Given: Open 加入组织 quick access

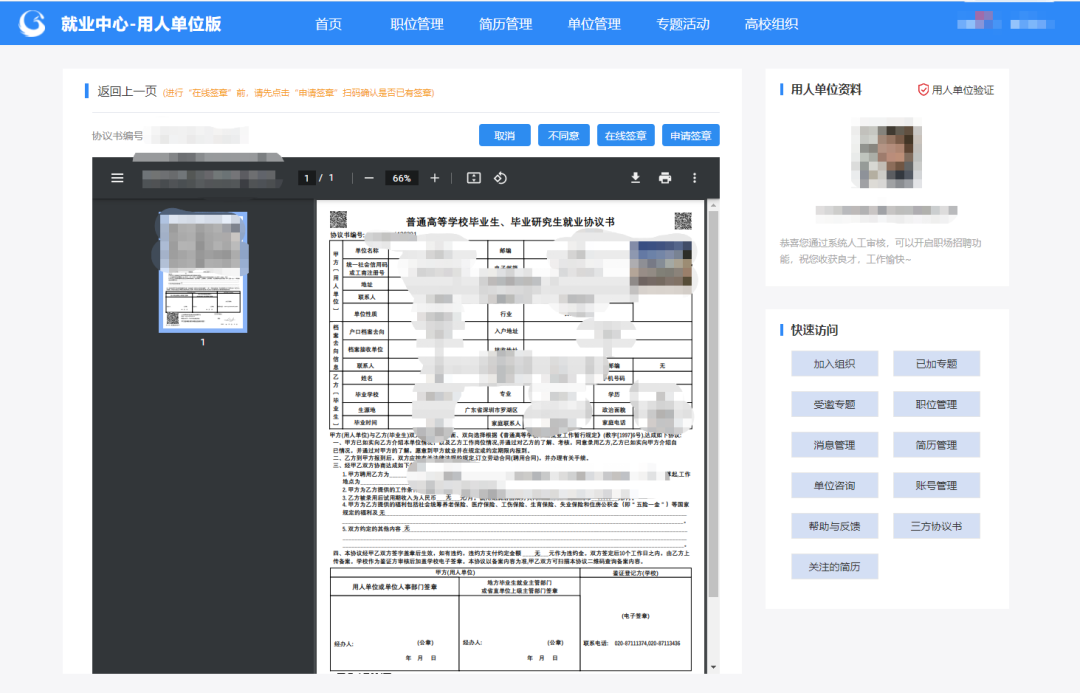Looking at the screenshot, I should (x=834, y=364).
